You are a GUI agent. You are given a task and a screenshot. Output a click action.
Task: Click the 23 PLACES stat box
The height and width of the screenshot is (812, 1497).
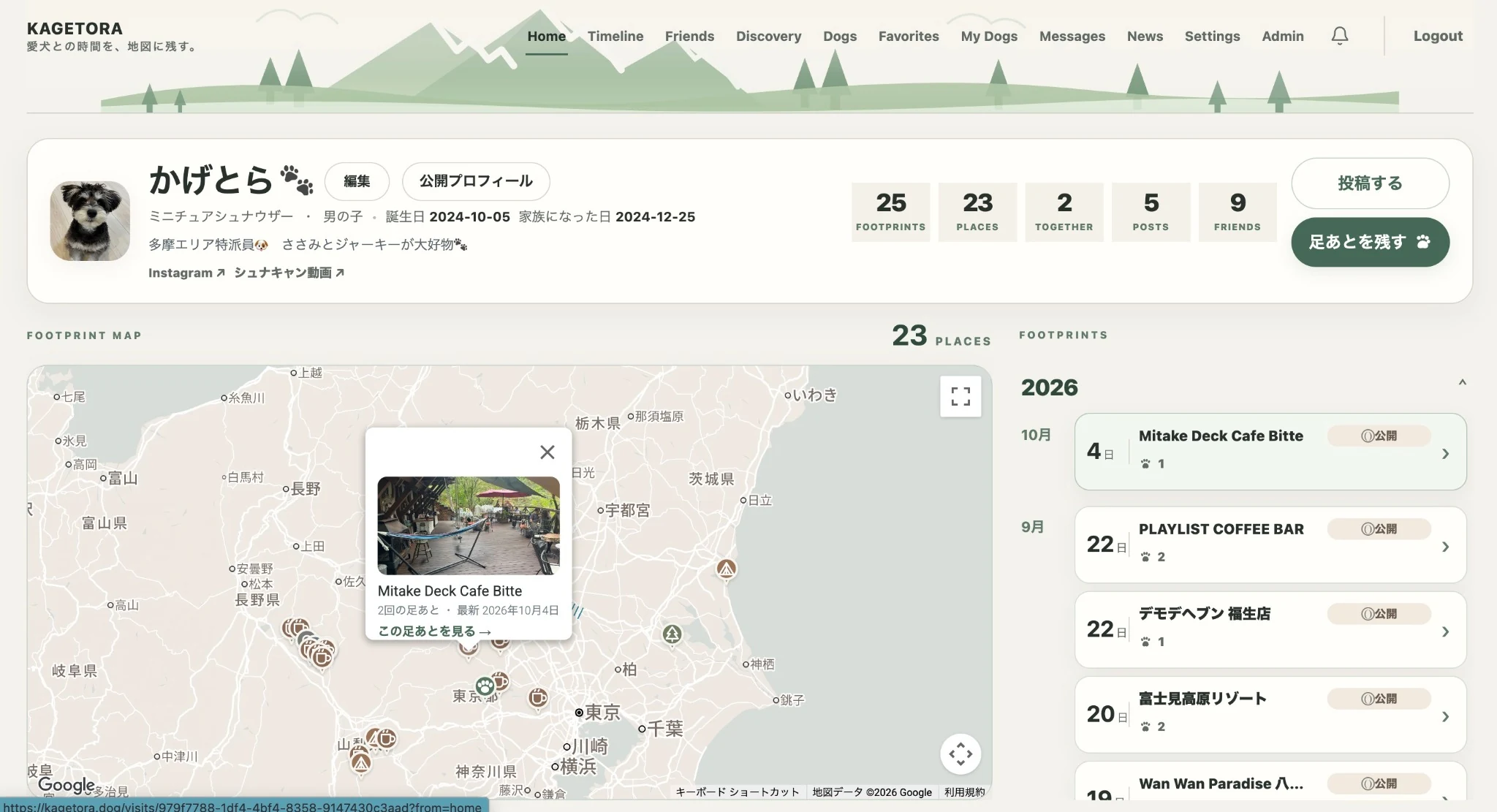pos(977,212)
